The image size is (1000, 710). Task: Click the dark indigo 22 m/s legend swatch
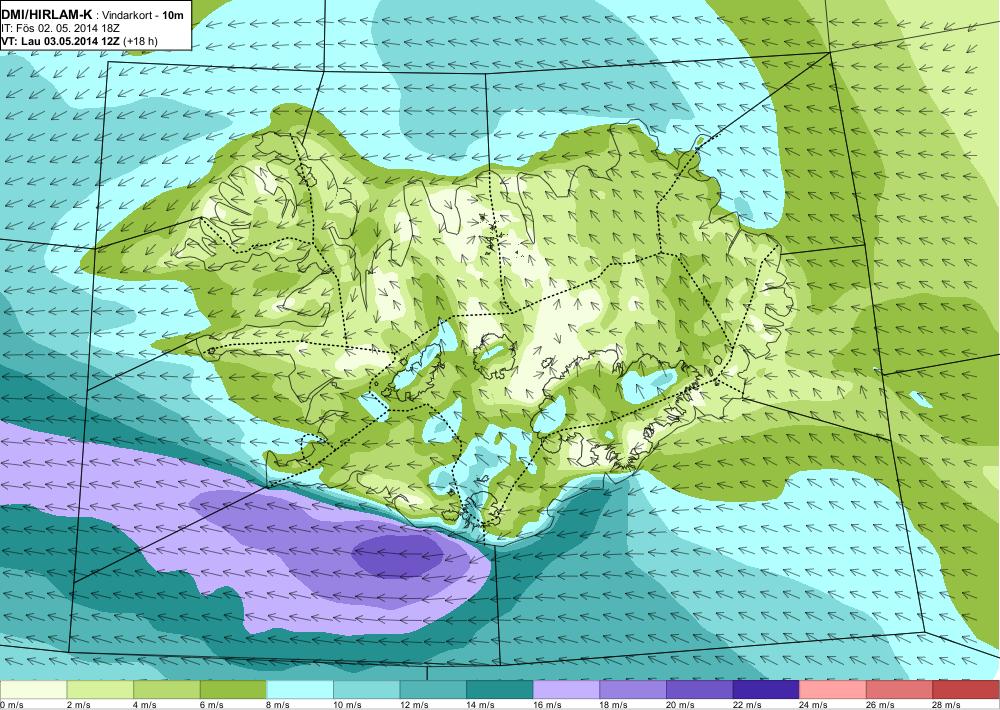(x=765, y=690)
